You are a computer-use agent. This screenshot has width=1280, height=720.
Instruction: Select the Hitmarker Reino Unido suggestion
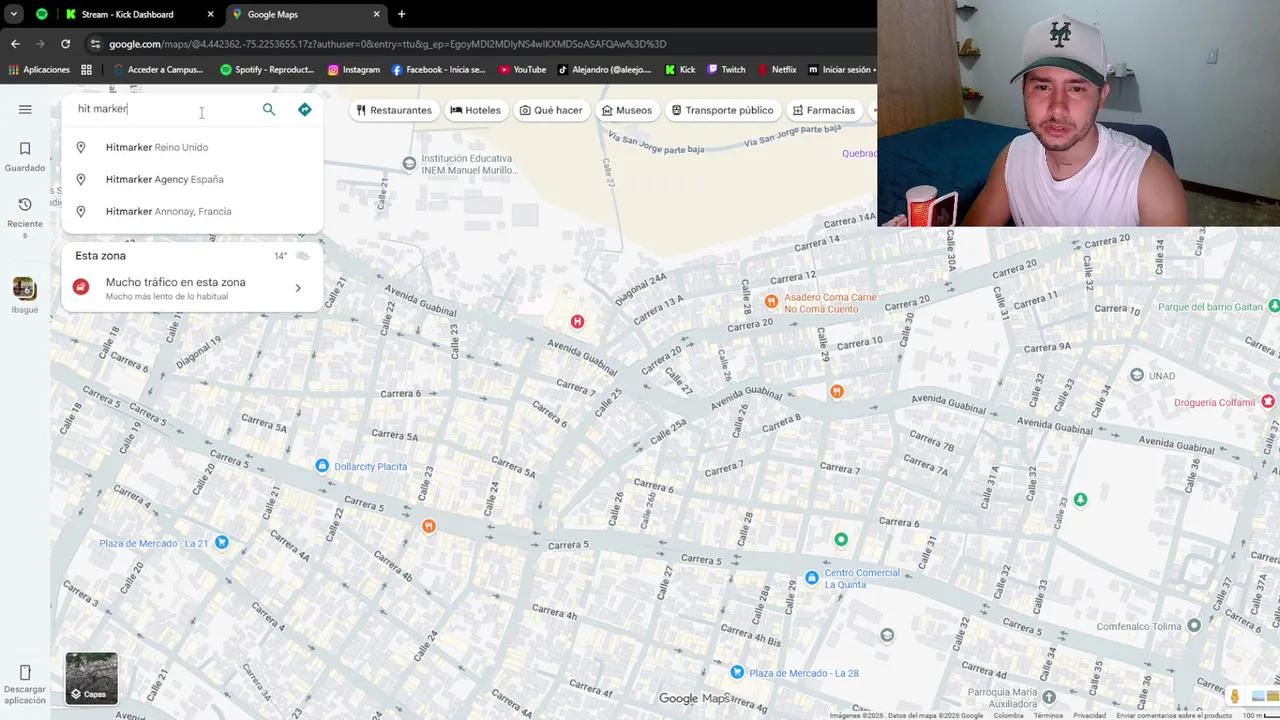pos(192,147)
